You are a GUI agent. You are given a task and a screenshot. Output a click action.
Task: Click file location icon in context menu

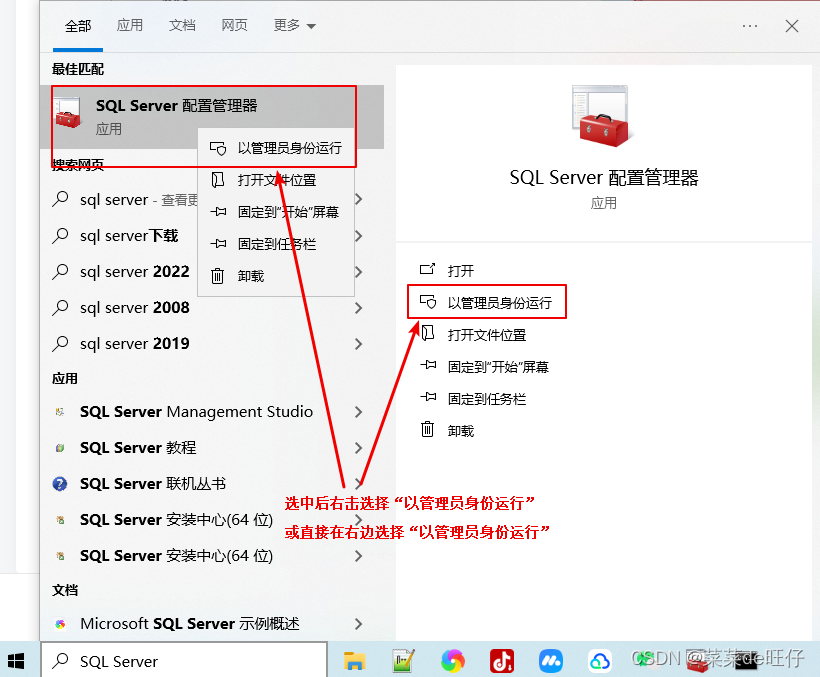coord(218,180)
